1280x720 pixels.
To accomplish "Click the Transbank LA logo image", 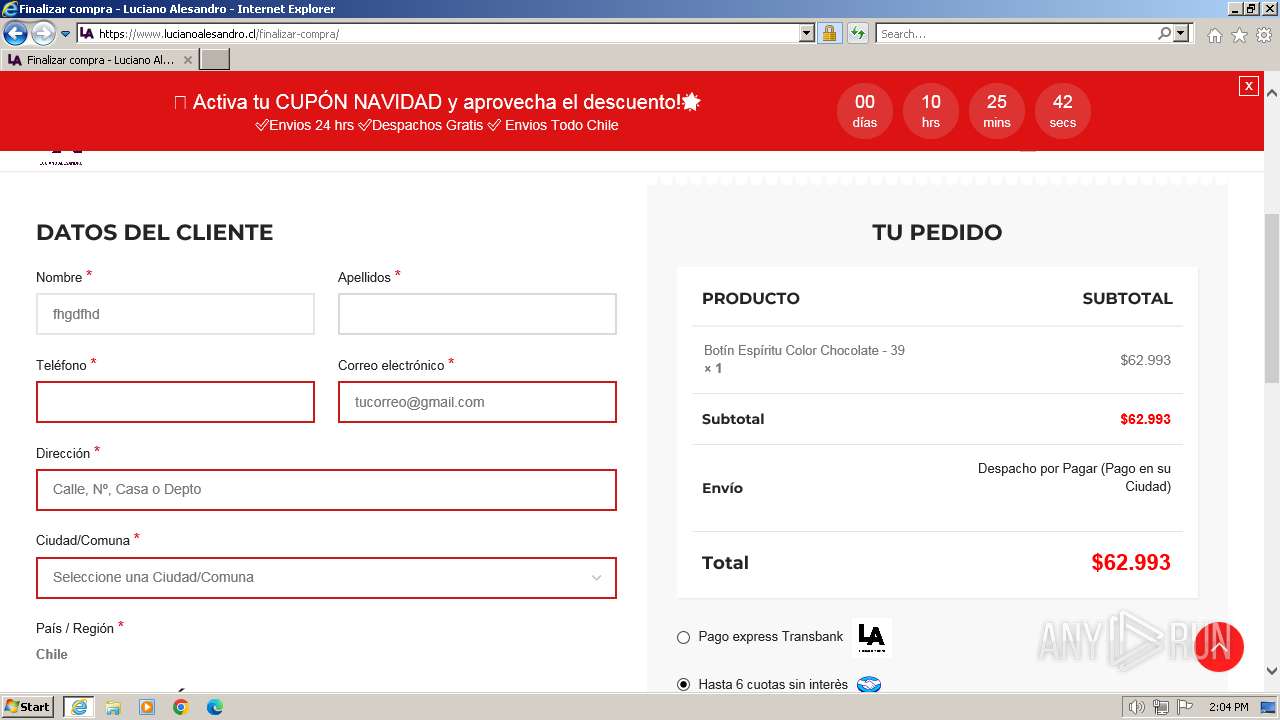I will 871,637.
